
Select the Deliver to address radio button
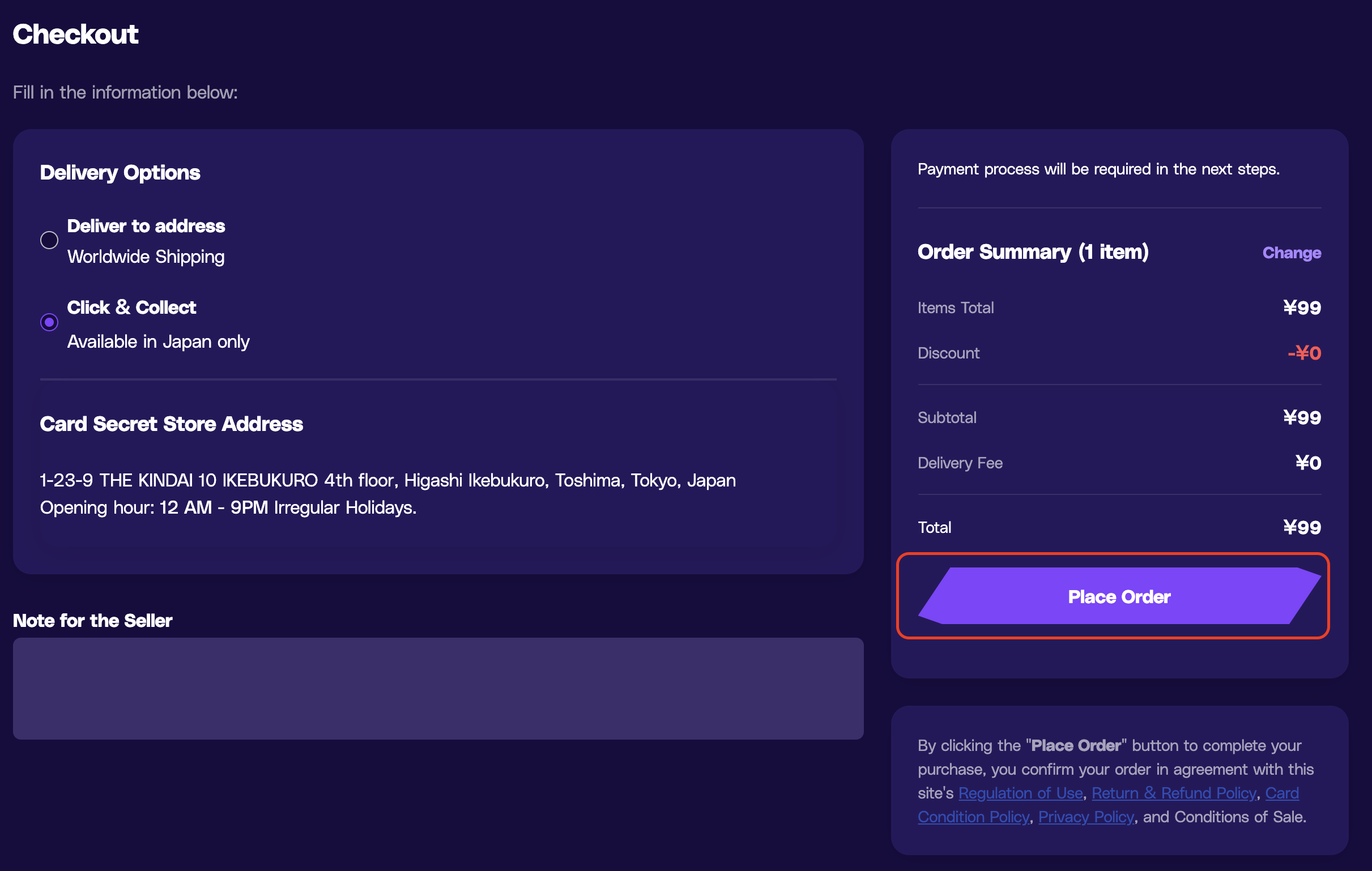49,240
